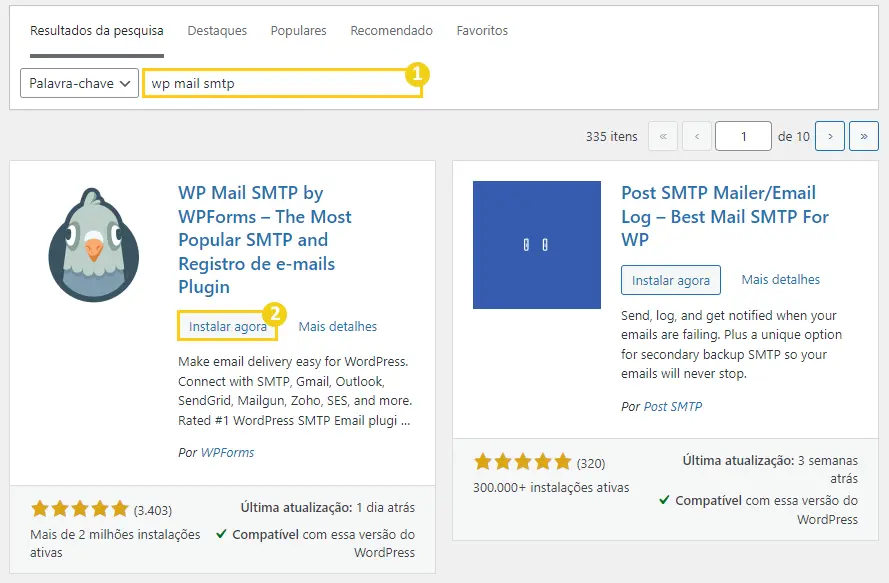889x583 pixels.
Task: Open the Favoritos tab
Action: coord(482,31)
